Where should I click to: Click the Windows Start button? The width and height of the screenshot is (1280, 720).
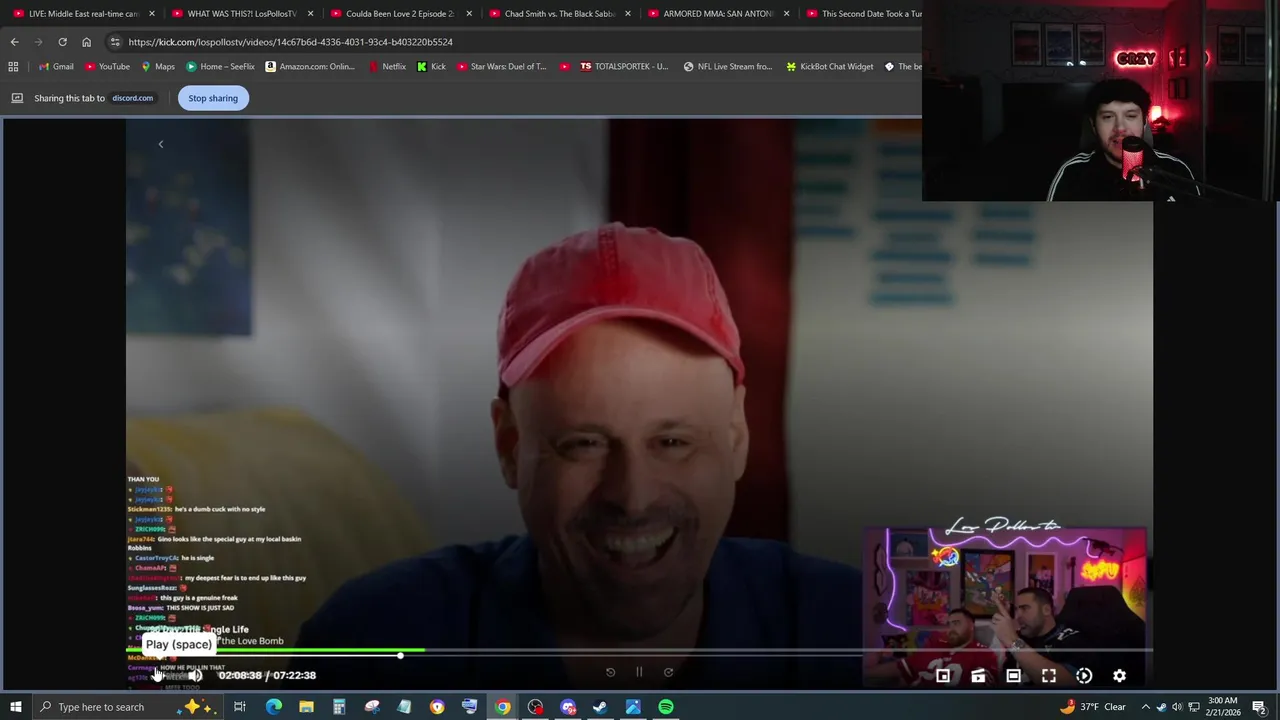16,707
